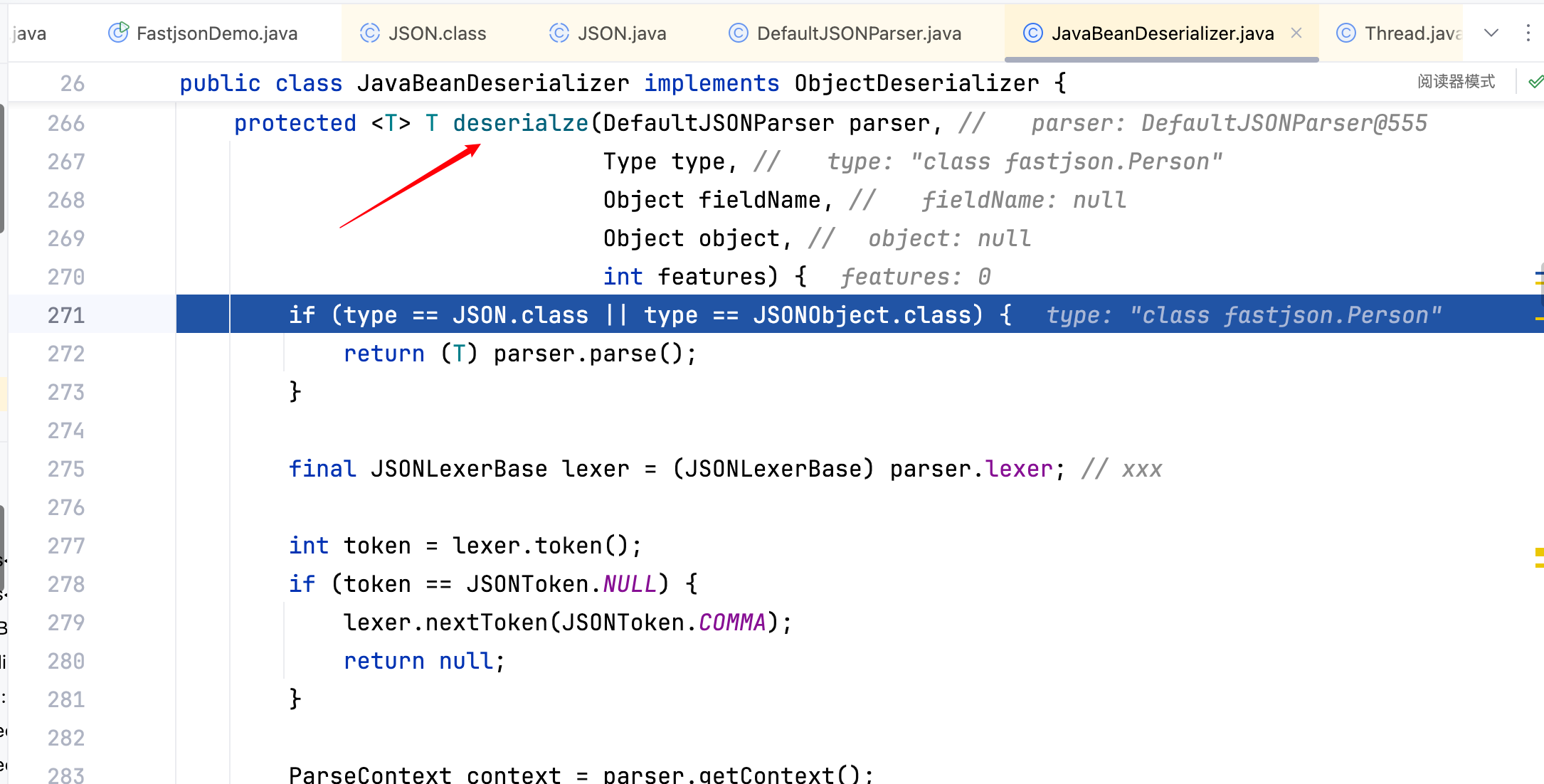Click the FastjsonDemo.java runnable class icon
Viewport: 1544px width, 784px height.
(118, 33)
